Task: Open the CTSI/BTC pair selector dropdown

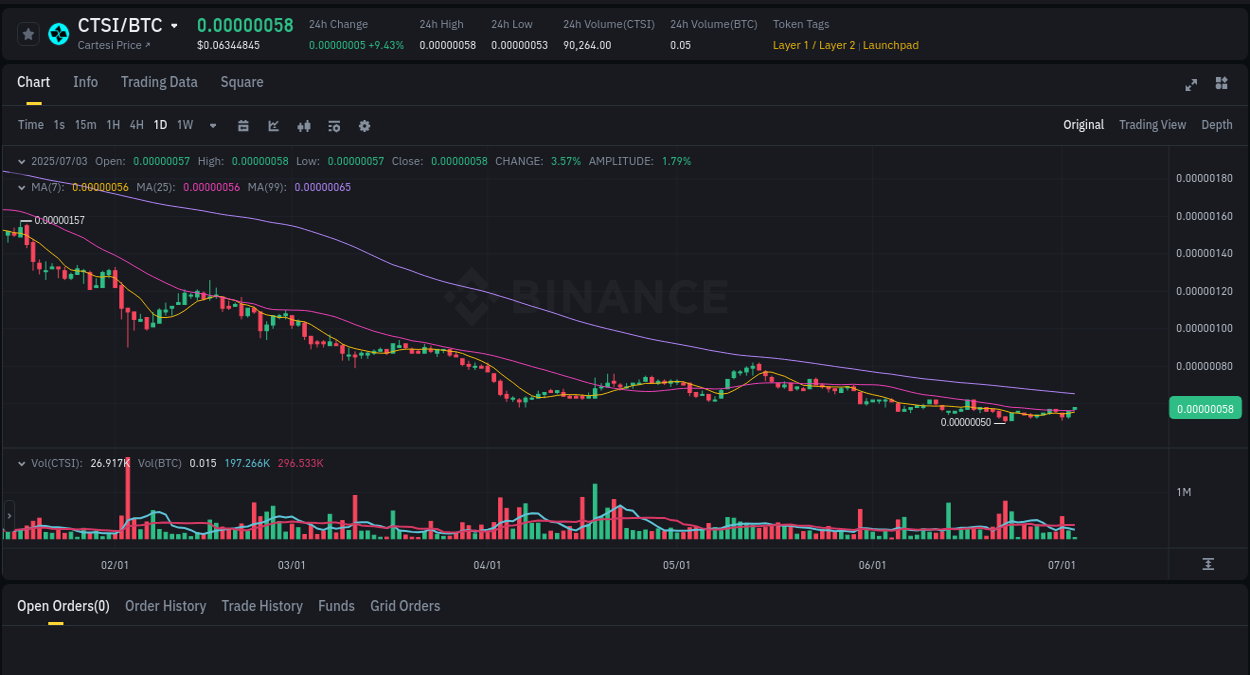Action: click(x=175, y=25)
